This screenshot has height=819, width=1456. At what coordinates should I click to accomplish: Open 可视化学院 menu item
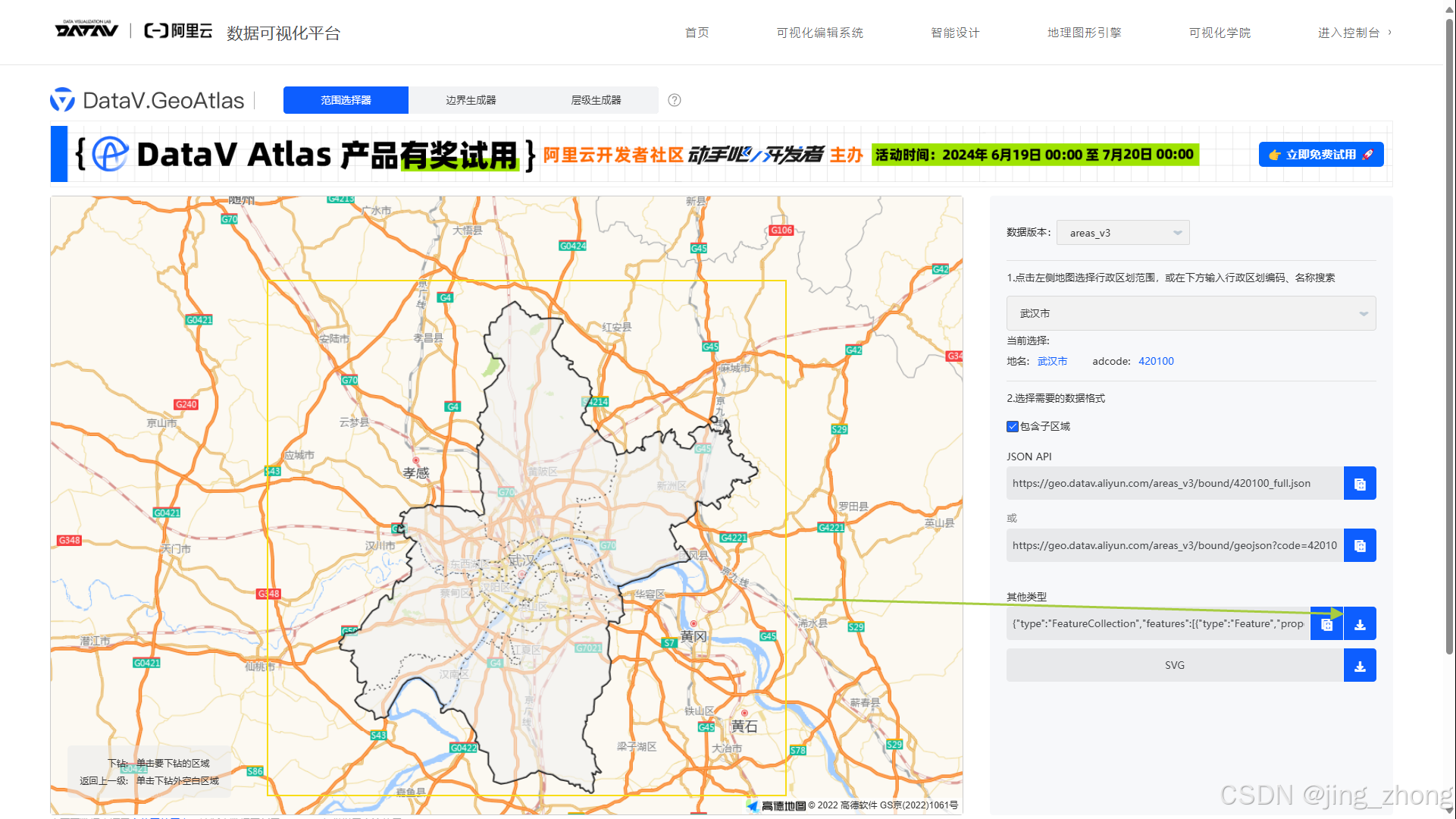[1220, 33]
